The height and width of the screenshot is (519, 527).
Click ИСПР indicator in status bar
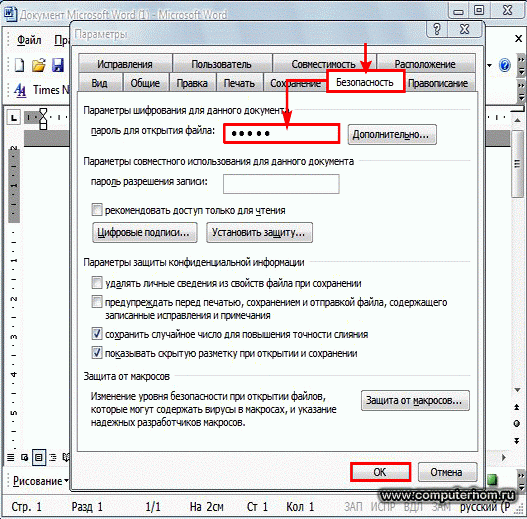(x=383, y=507)
